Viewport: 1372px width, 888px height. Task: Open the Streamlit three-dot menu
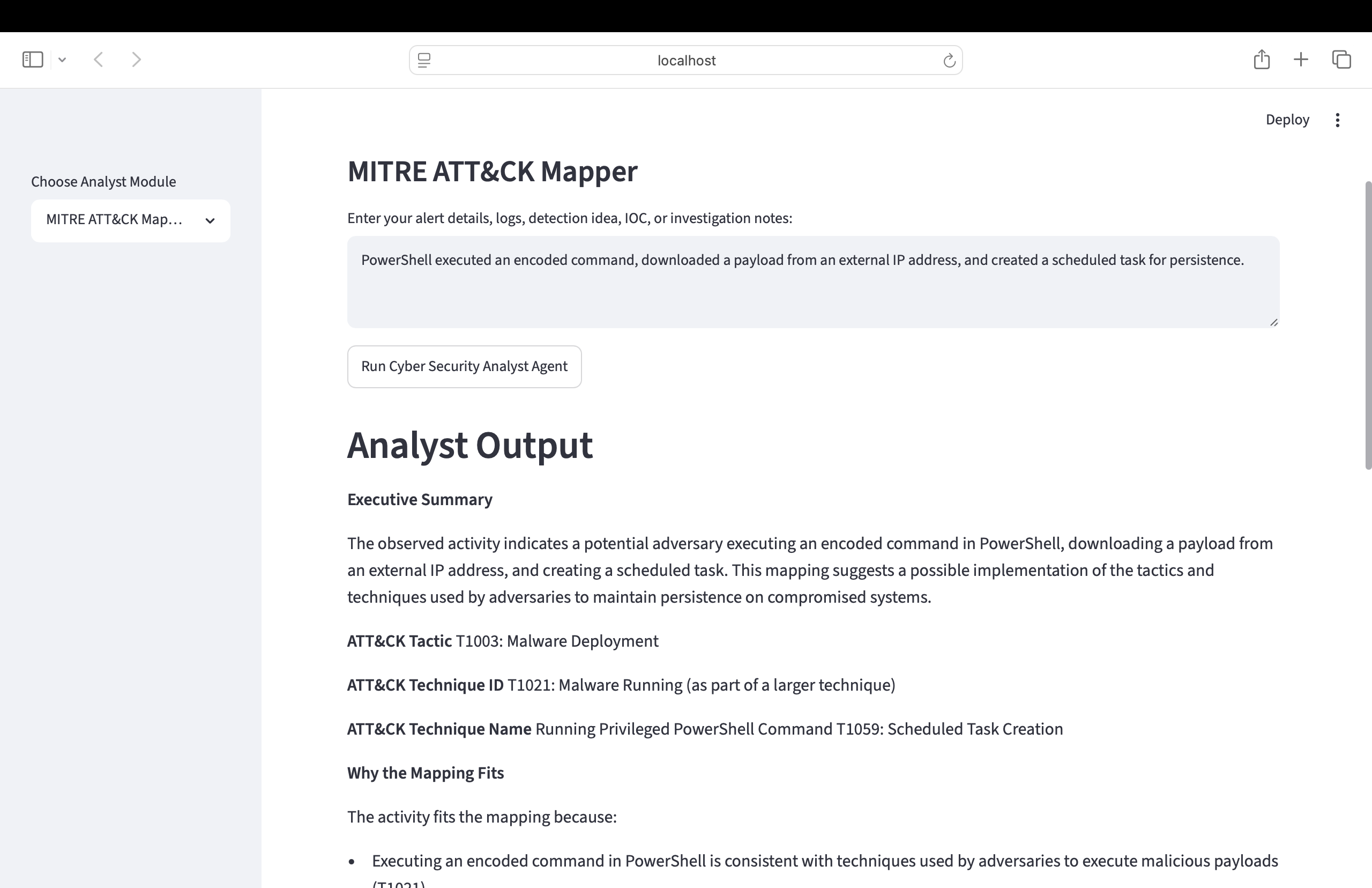click(x=1337, y=120)
